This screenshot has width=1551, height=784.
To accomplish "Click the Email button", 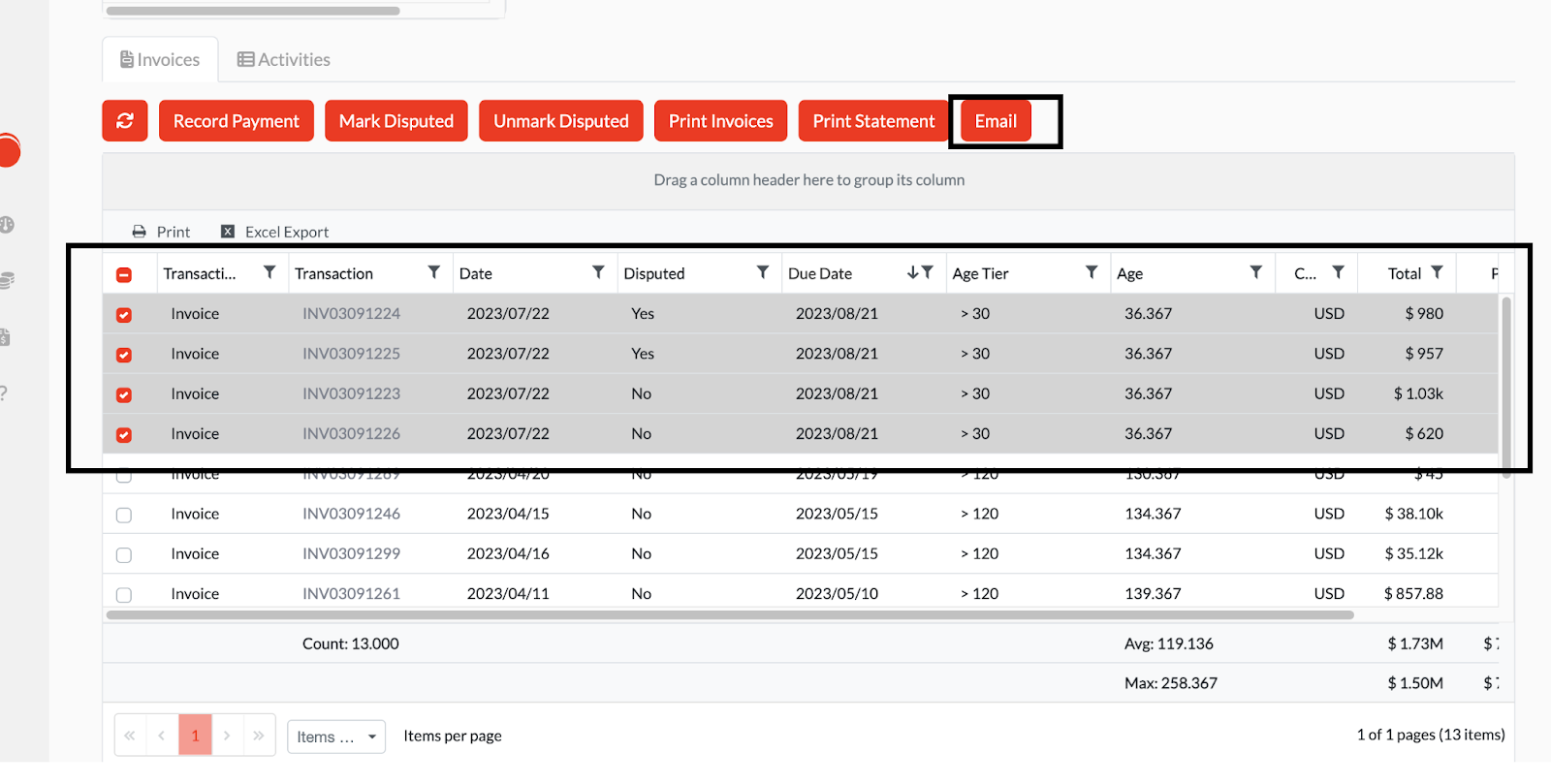I will coord(996,121).
